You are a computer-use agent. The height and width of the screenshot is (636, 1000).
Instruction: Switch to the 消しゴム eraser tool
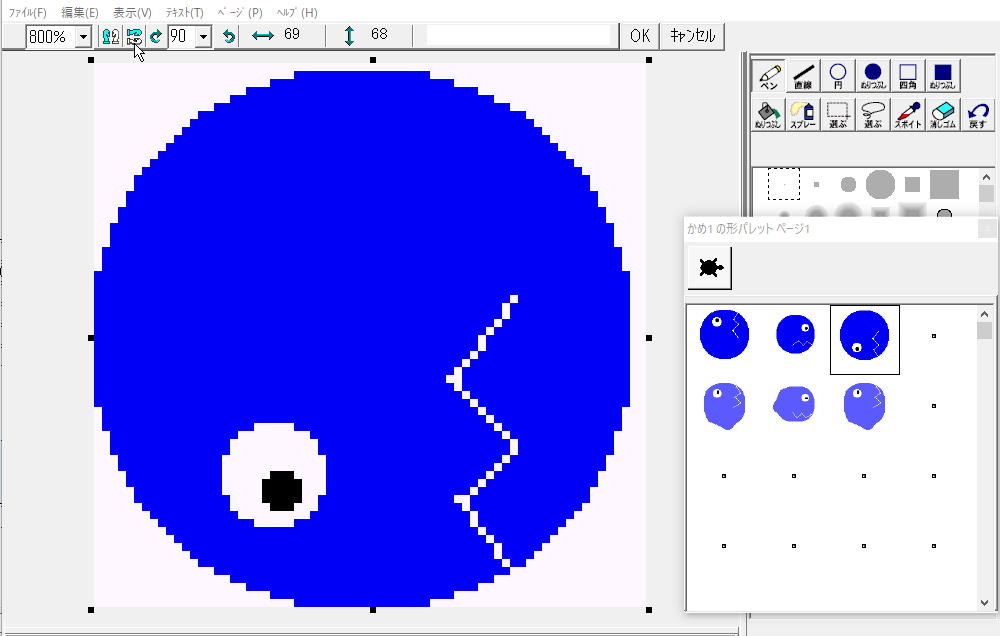coord(943,115)
